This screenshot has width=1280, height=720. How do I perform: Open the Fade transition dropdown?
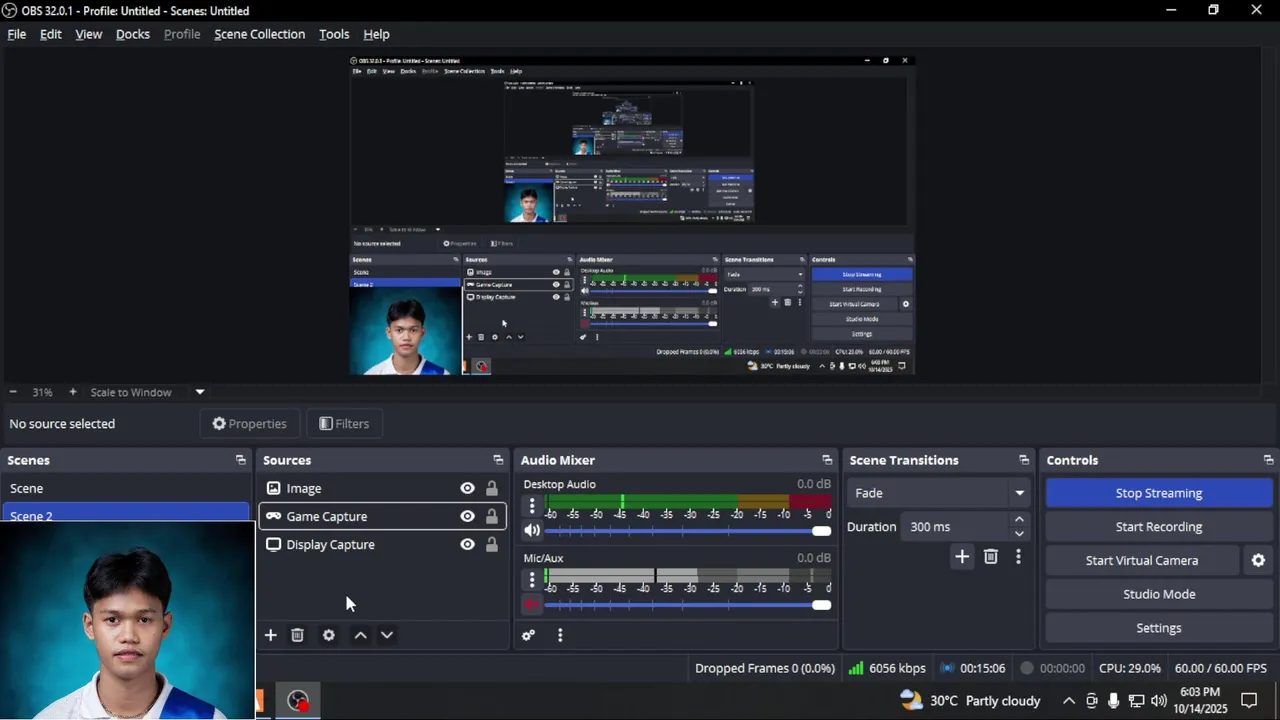(x=938, y=493)
